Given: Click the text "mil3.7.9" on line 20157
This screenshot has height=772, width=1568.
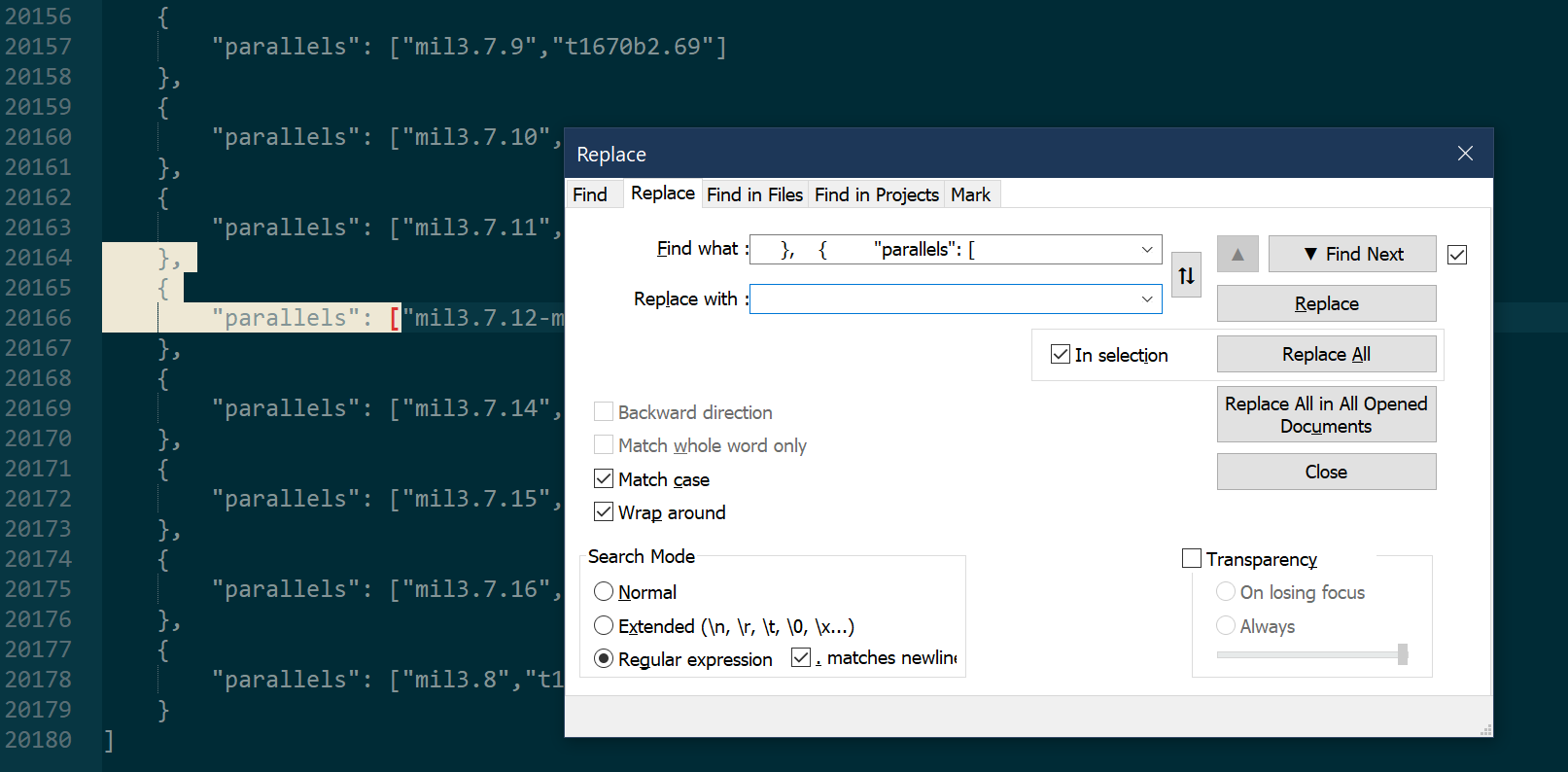Looking at the screenshot, I should (476, 47).
